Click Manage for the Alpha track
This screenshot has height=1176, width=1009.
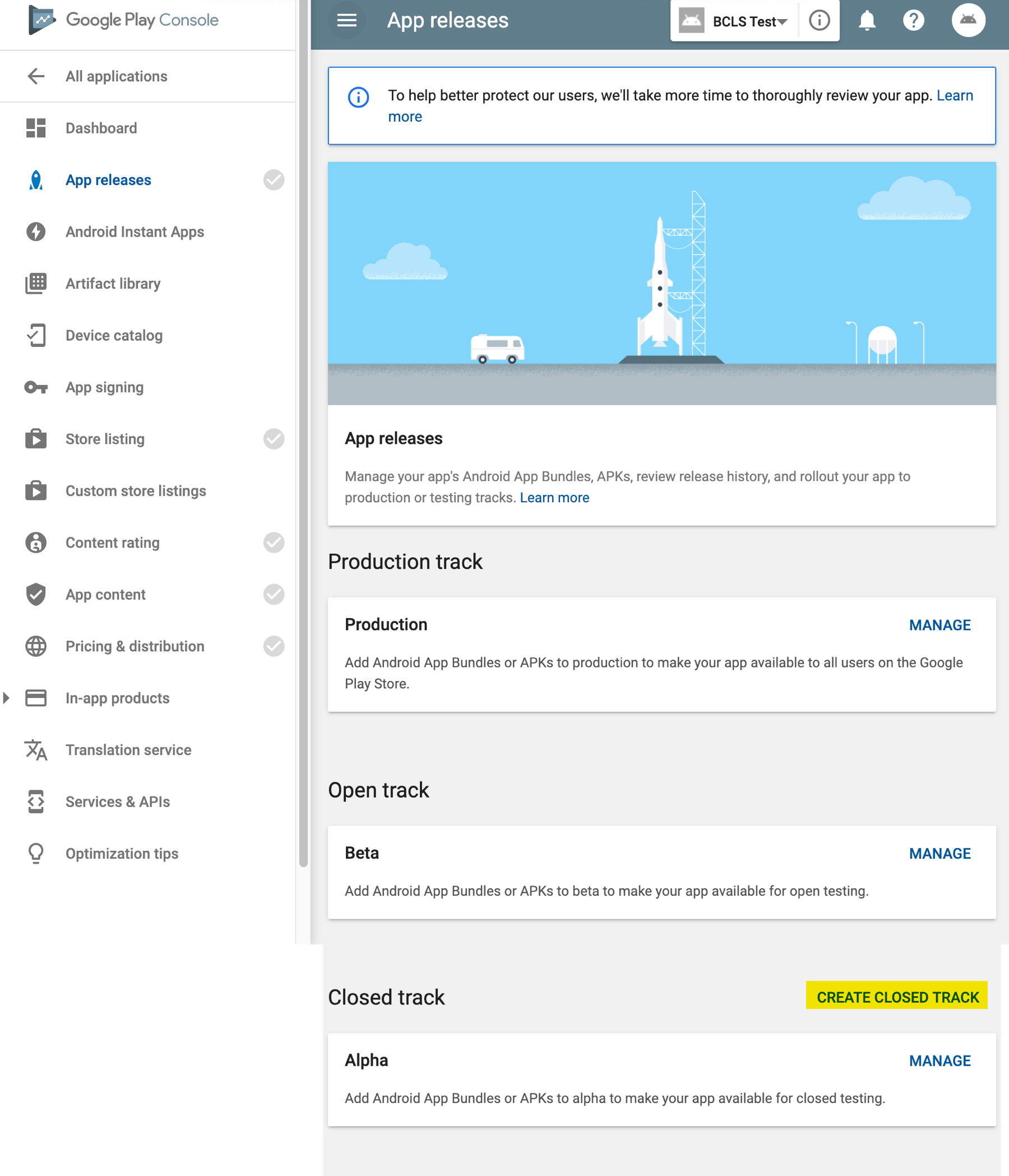[939, 1061]
